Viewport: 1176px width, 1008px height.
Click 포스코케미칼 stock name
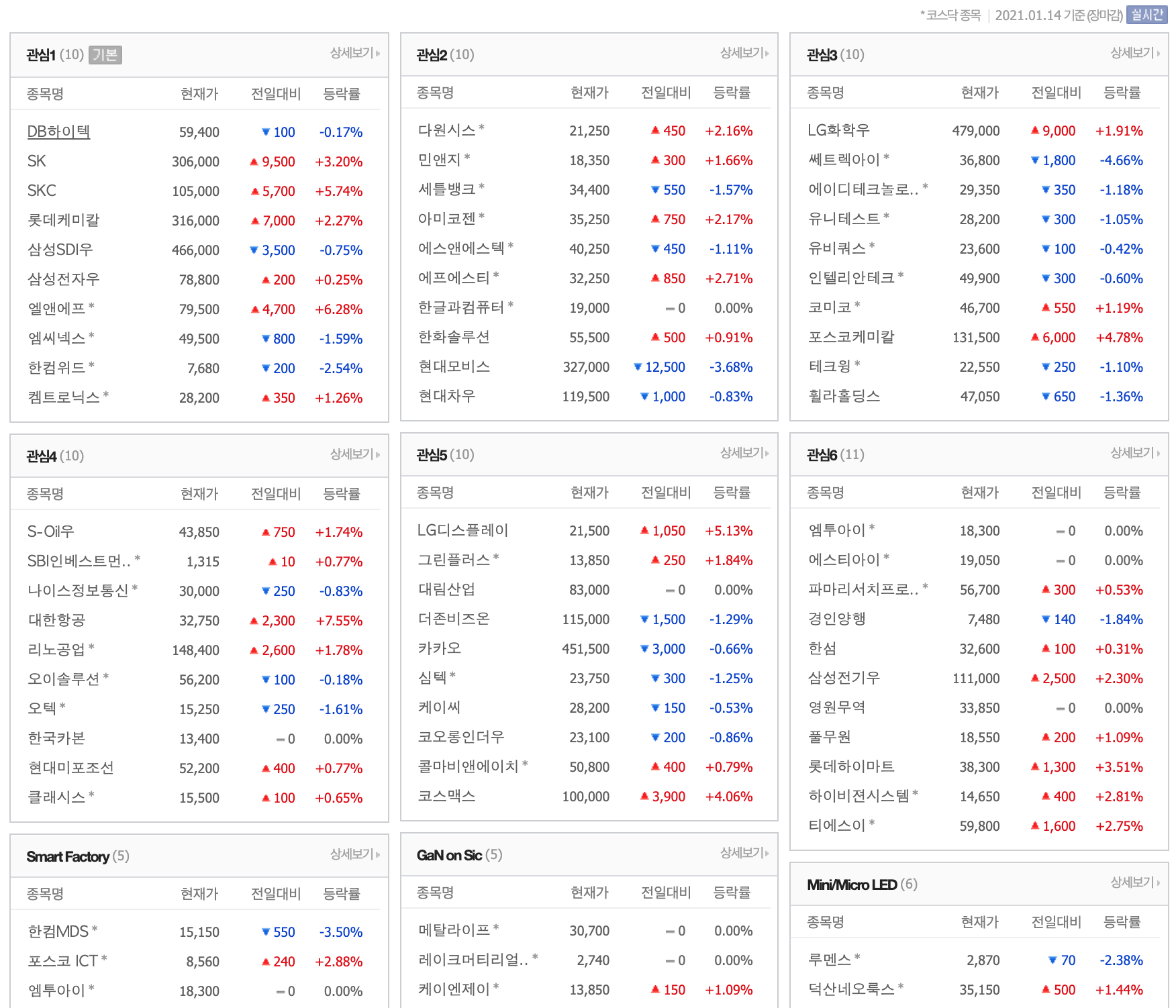click(852, 337)
